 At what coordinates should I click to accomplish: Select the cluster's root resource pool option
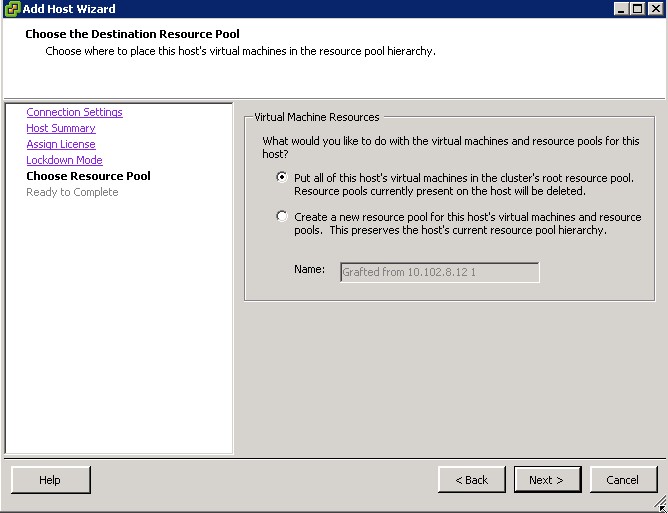click(282, 177)
